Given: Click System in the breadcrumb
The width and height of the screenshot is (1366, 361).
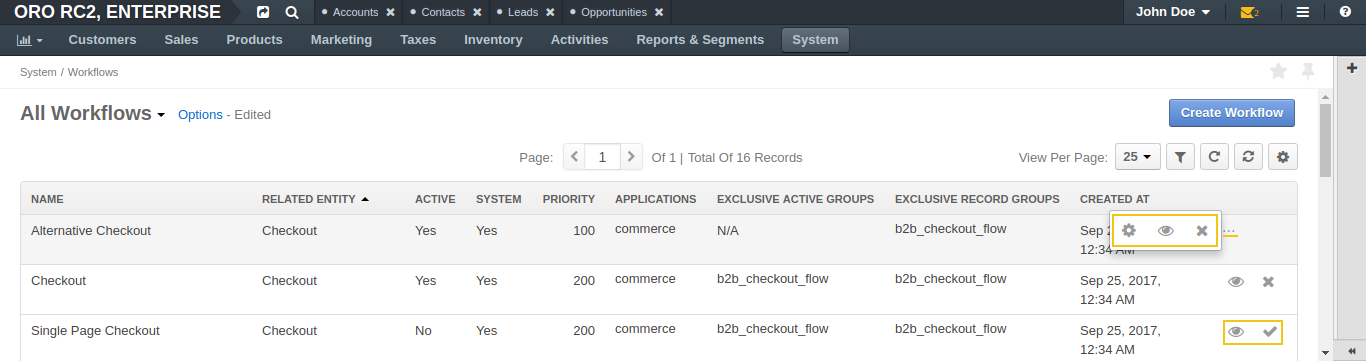Looking at the screenshot, I should [38, 72].
